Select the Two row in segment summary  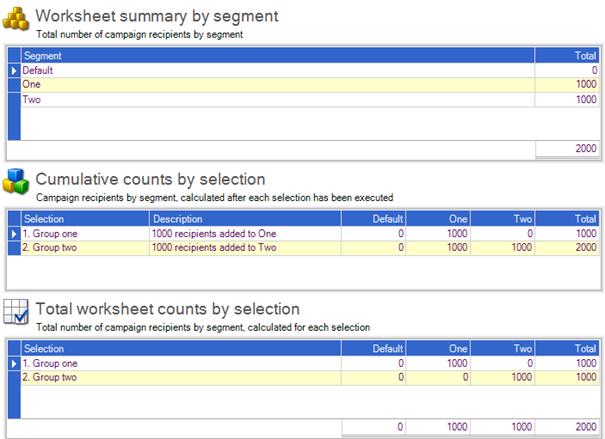310,100
